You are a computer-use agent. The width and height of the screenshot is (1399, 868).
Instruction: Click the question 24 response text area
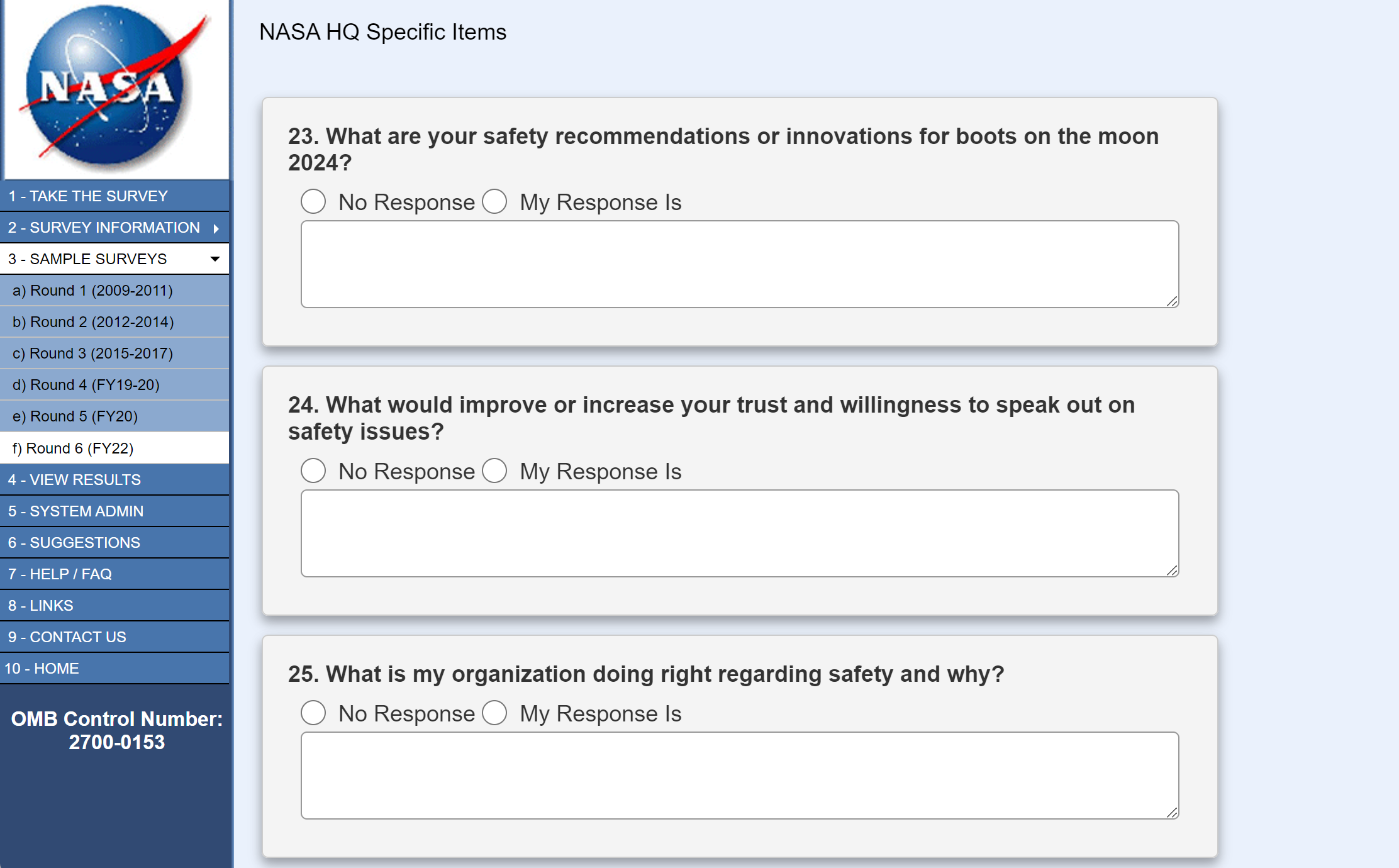(x=739, y=533)
